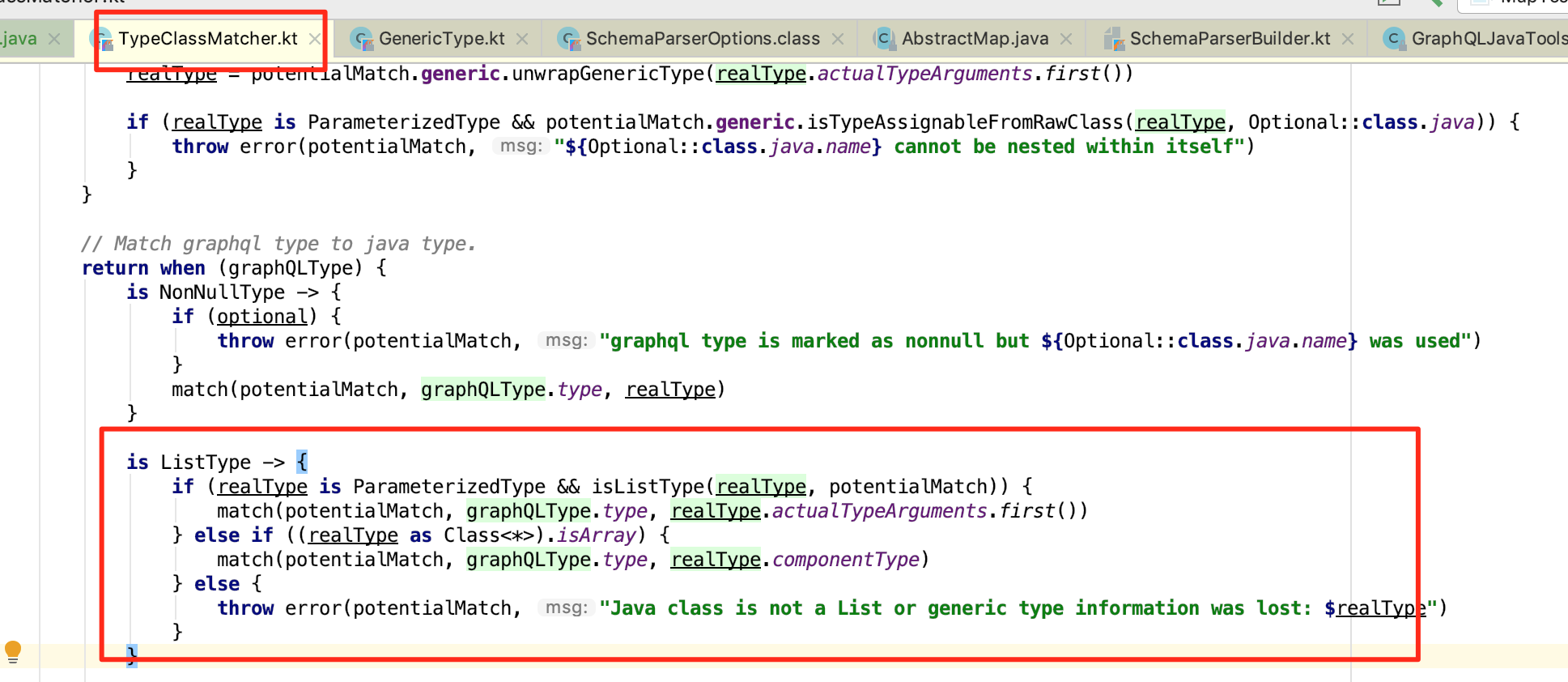1568x682 pixels.
Task: Click 'Optional::class.java' in the isTypeAssignableFromRawClass call
Action: click(x=1361, y=122)
